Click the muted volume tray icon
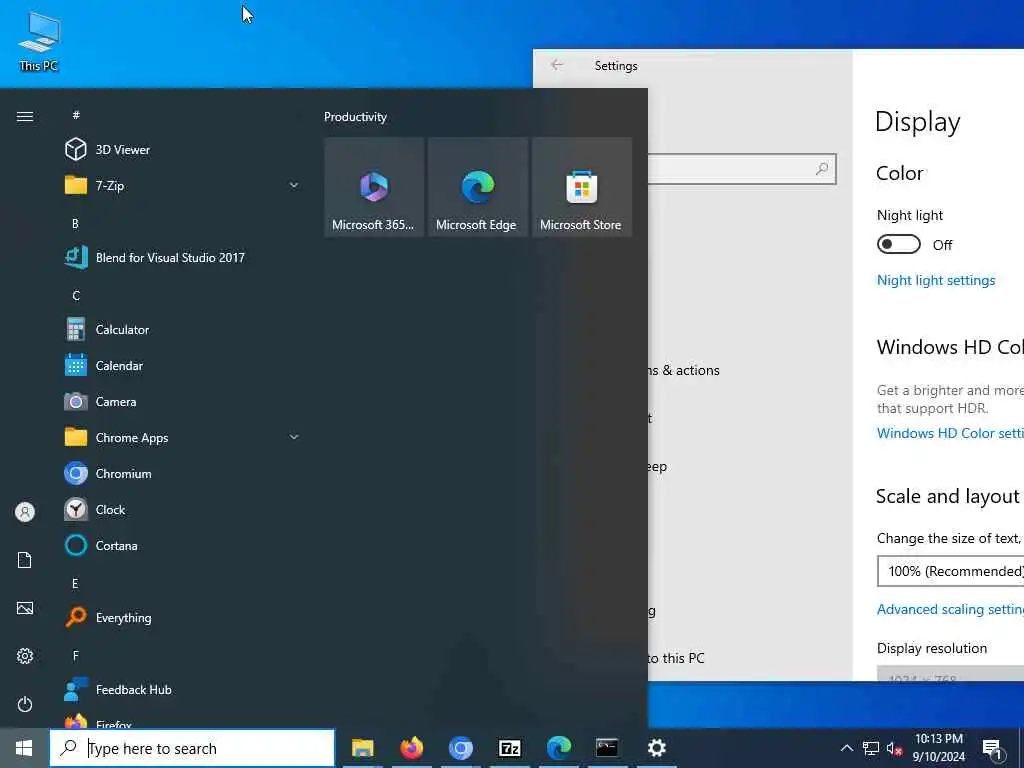Viewport: 1024px width, 768px height. 894,749
